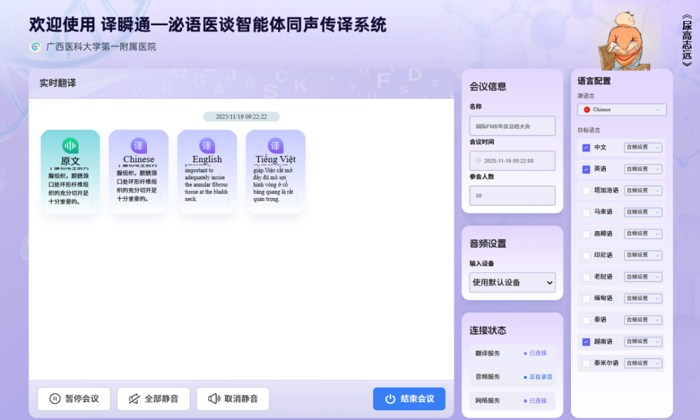The width and height of the screenshot is (700, 420).
Task: Click the translate icon on Chinese card
Action: click(138, 146)
